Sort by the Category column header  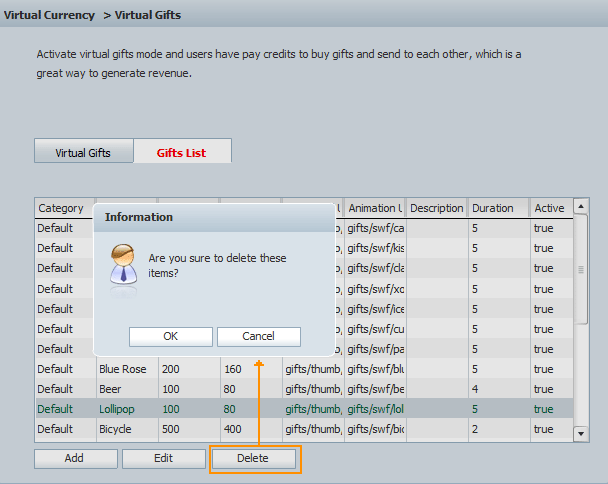64,208
